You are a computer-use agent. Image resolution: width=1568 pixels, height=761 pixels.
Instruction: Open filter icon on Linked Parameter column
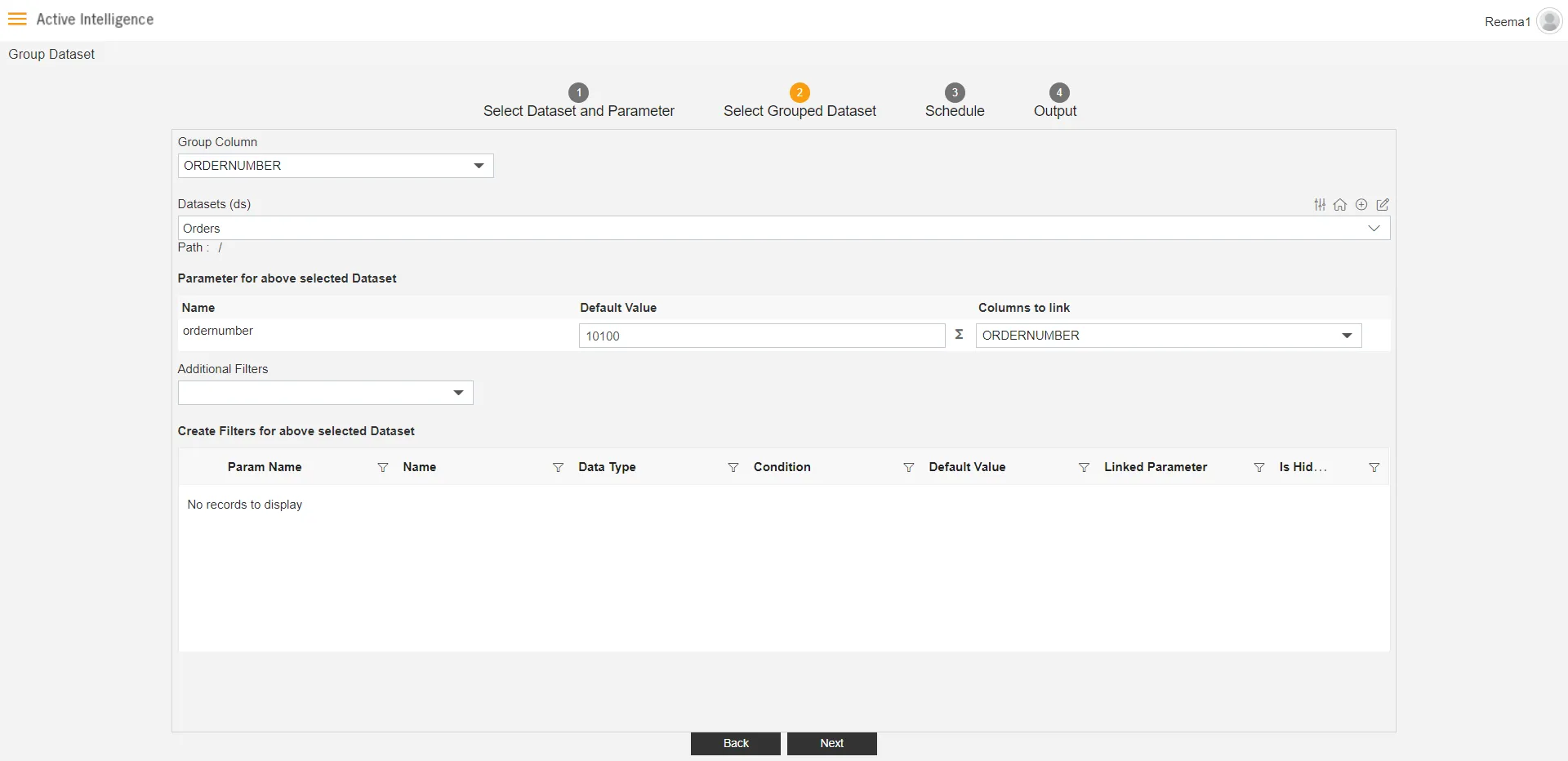click(x=1259, y=468)
